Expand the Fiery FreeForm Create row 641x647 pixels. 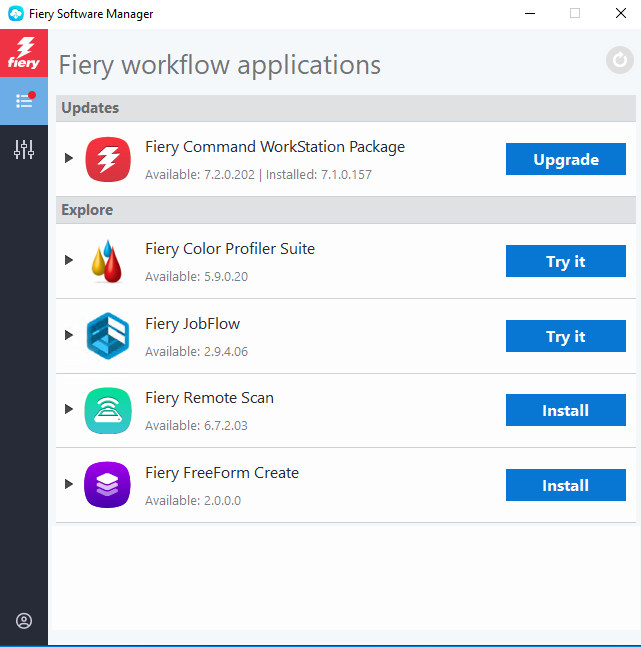(69, 485)
